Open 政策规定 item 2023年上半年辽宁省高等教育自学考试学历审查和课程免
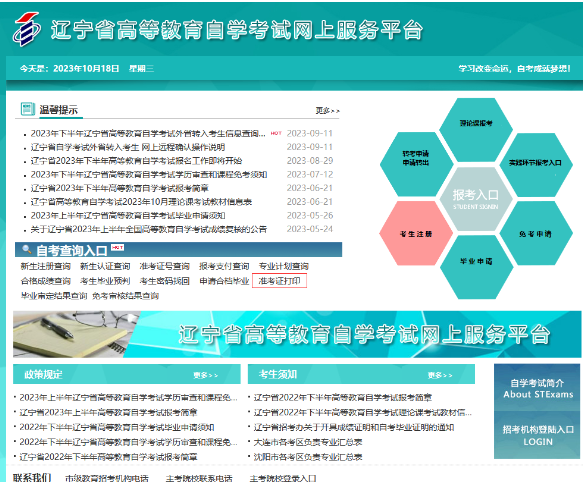This screenshot has height=482, width=583. pos(128,398)
